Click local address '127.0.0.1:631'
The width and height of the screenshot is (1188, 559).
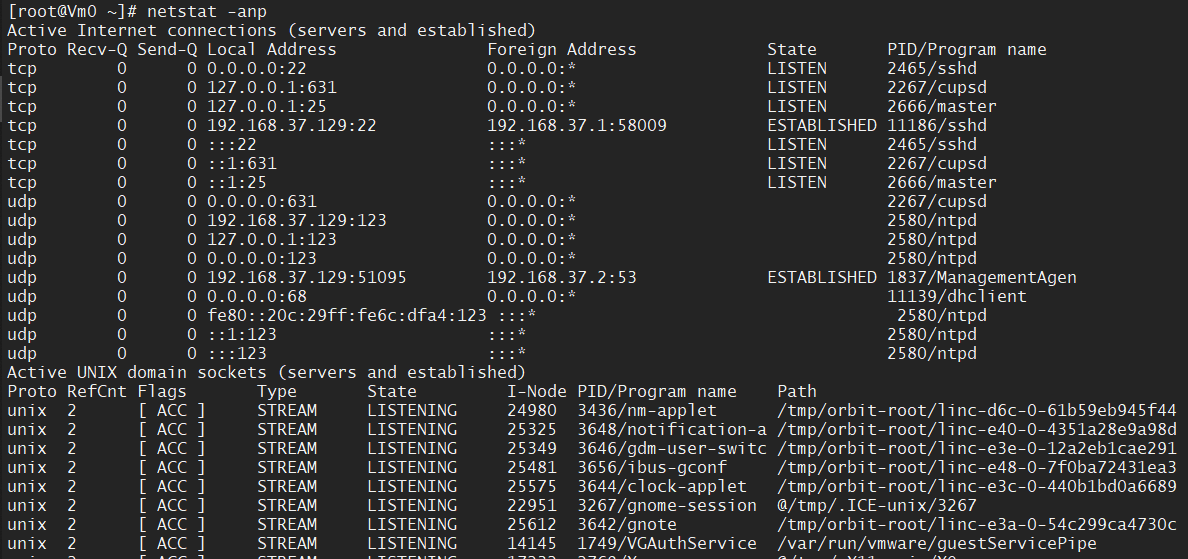point(272,87)
